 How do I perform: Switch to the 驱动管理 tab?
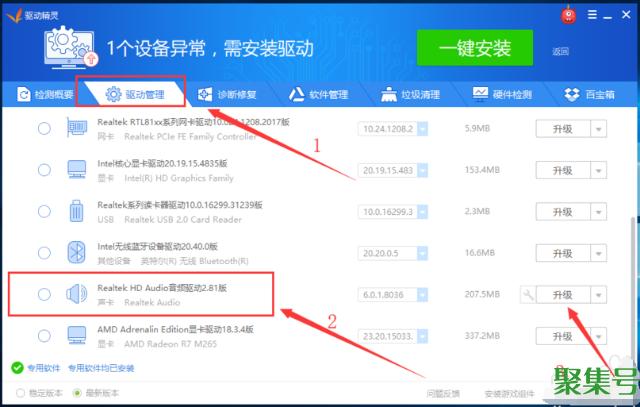pyautogui.click(x=135, y=94)
